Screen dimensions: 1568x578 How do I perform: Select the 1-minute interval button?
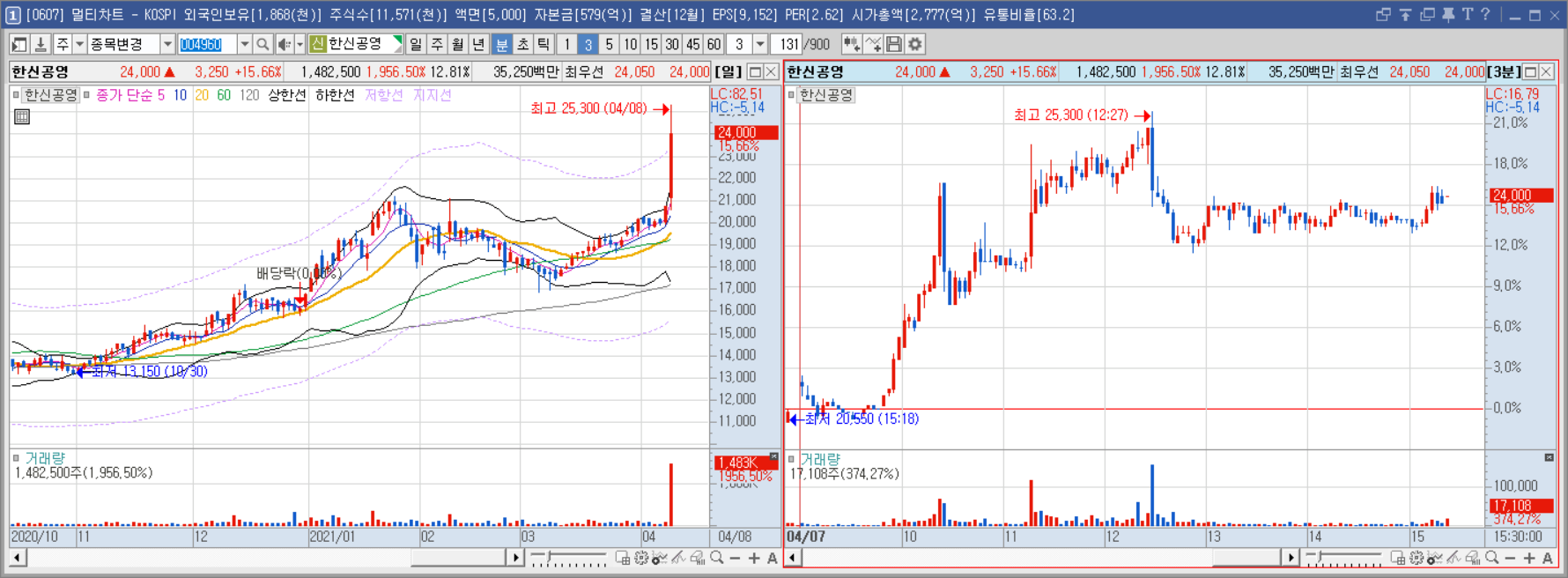tap(567, 44)
